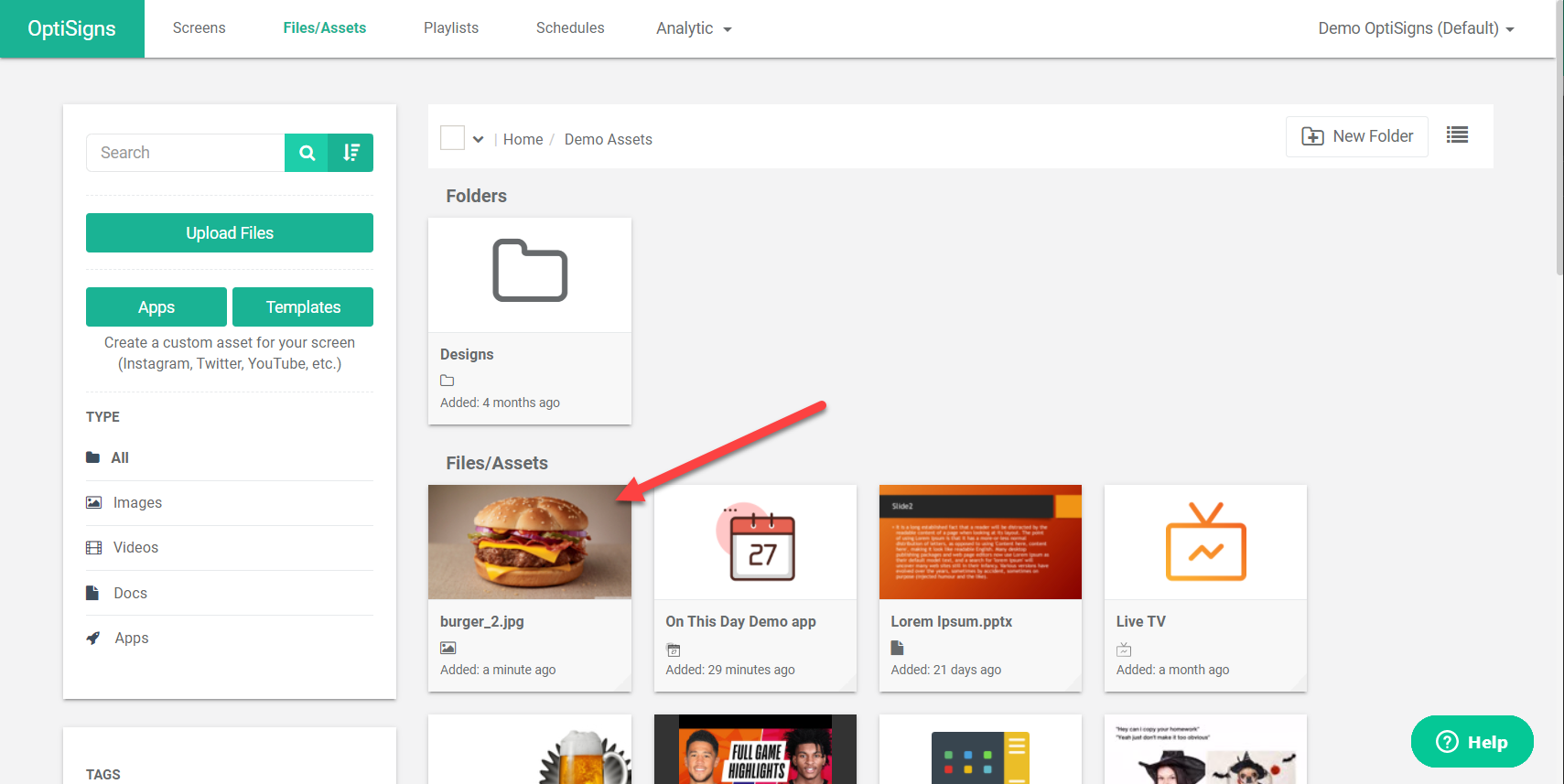1564x784 pixels.
Task: Go to the Screens tab
Action: pyautogui.click(x=199, y=28)
